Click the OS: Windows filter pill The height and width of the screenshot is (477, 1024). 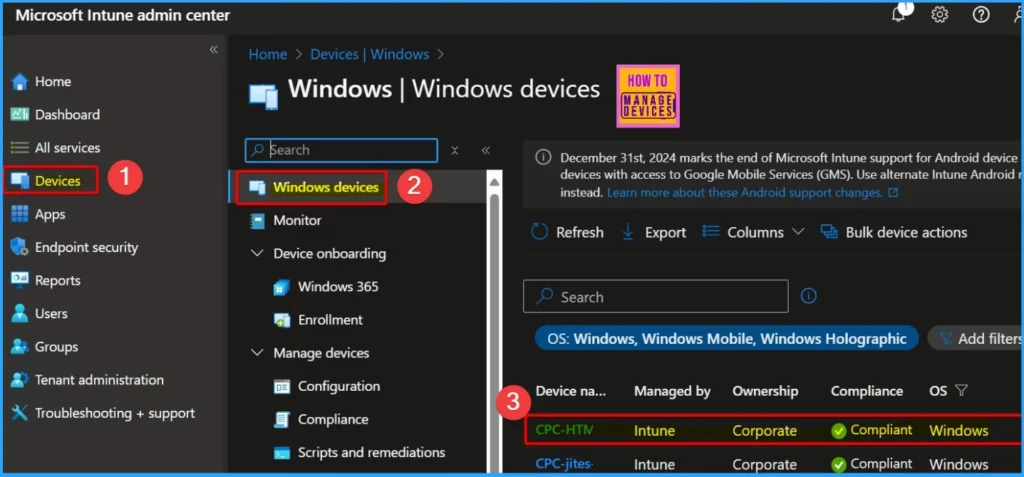click(726, 338)
